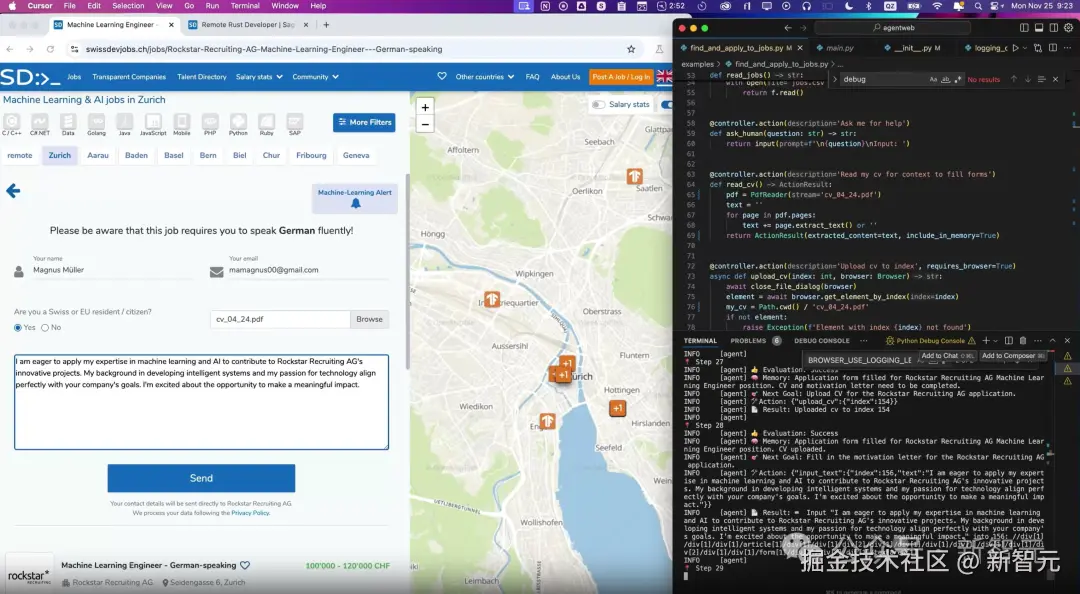Toggle Match Case in find widget
Image resolution: width=1080 pixels, height=594 pixels.
tap(933, 79)
